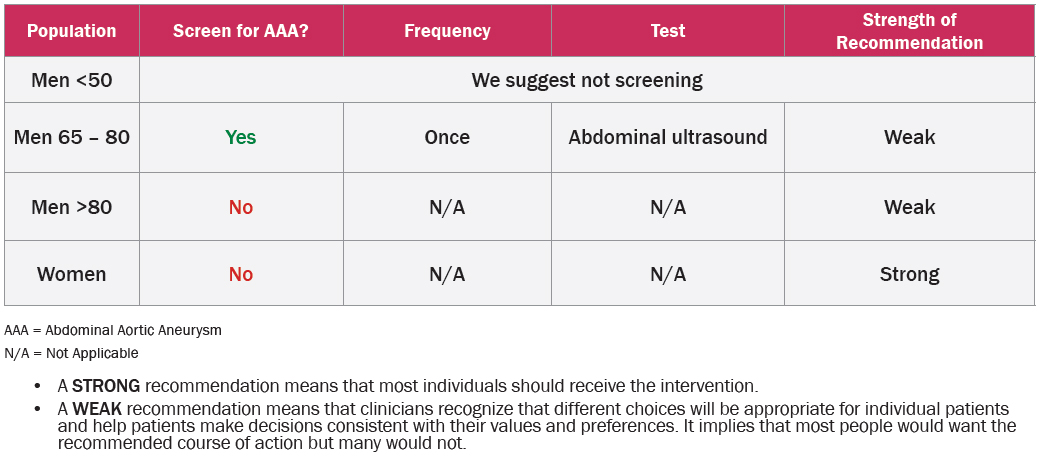The height and width of the screenshot is (457, 1040).
Task: Click the 'Women' row label
Action: pyautogui.click(x=72, y=274)
